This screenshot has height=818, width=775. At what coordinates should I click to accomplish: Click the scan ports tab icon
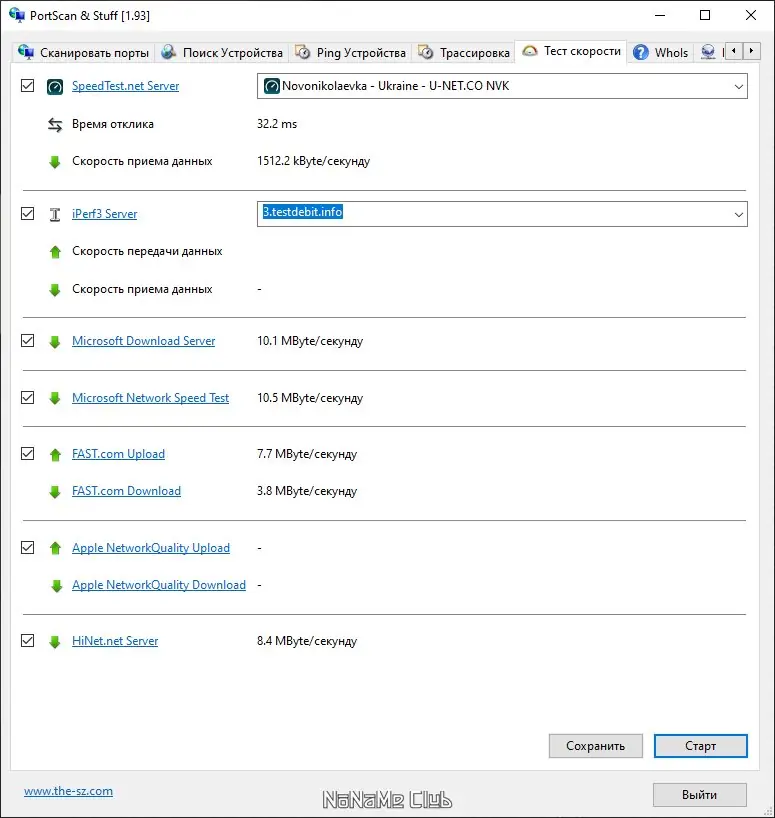pyautogui.click(x=26, y=52)
